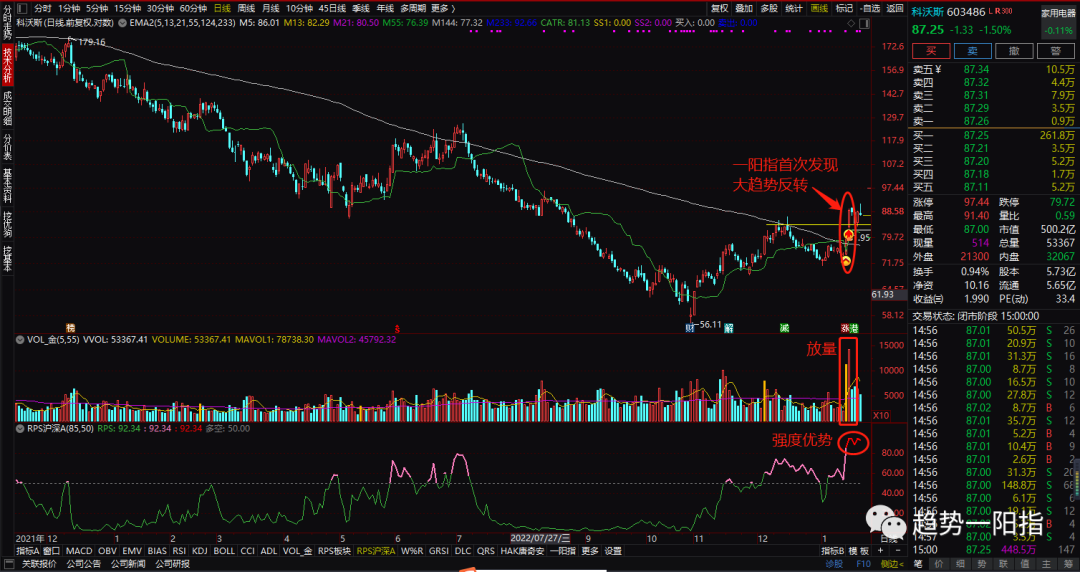Click the status bar window icon beside 关联报价
Viewport: 1080px width, 572px height.
9,564
